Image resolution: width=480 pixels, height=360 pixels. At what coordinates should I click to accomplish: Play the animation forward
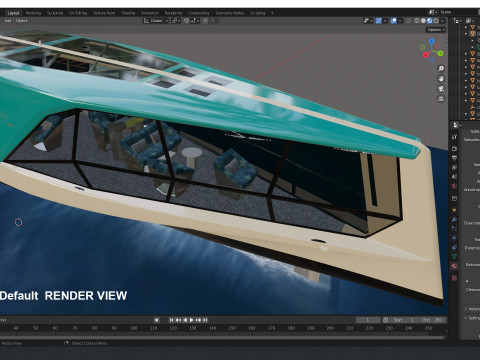tap(191, 320)
